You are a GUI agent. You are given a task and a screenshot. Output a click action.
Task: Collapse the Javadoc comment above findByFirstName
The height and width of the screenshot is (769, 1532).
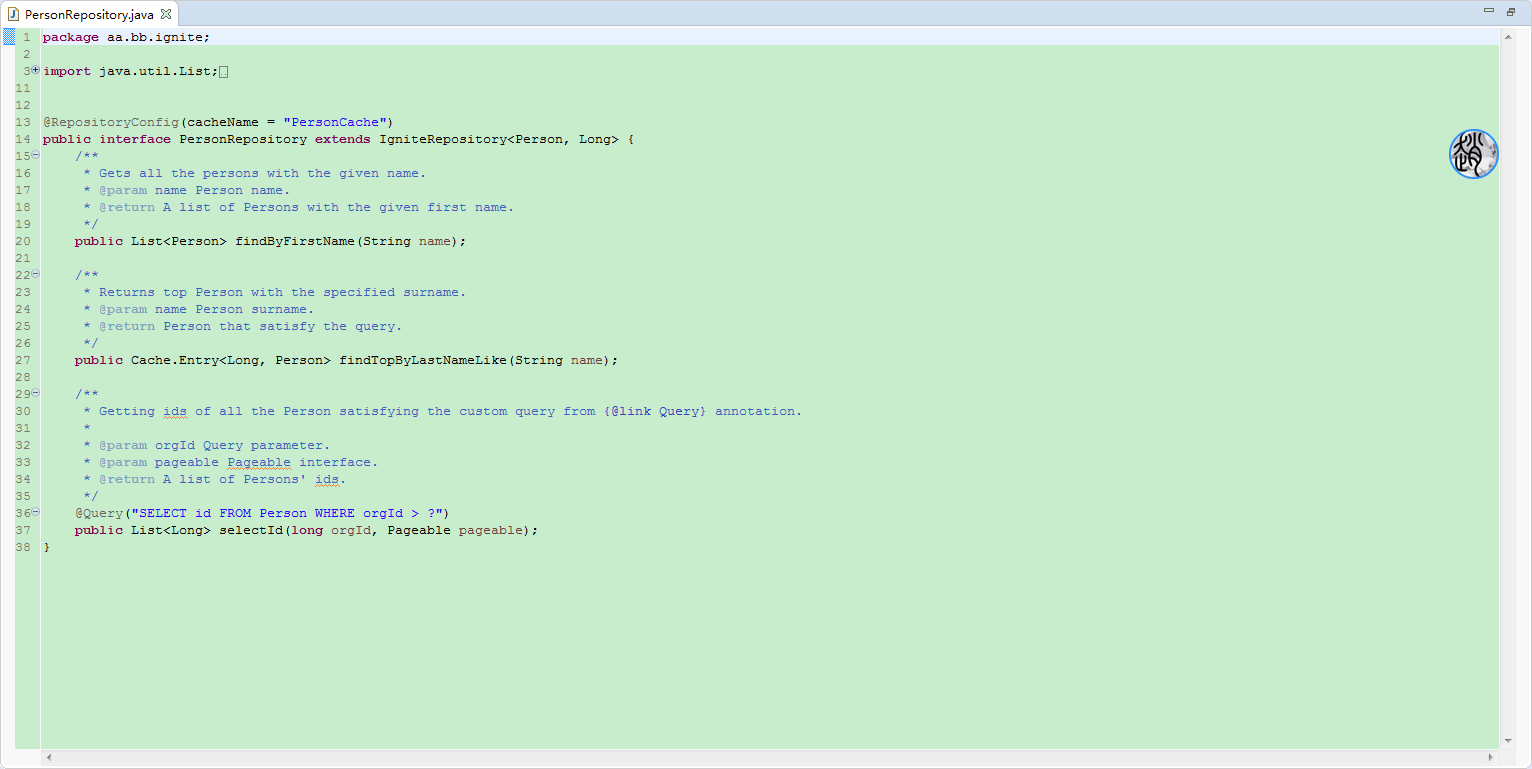pyautogui.click(x=34, y=156)
